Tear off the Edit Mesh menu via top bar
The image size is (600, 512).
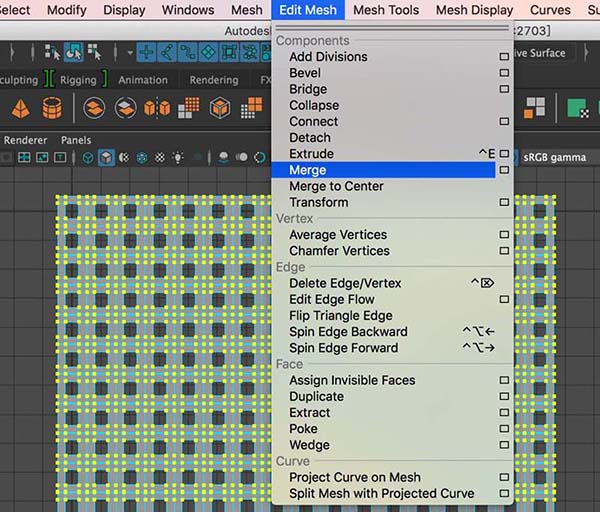pos(392,28)
